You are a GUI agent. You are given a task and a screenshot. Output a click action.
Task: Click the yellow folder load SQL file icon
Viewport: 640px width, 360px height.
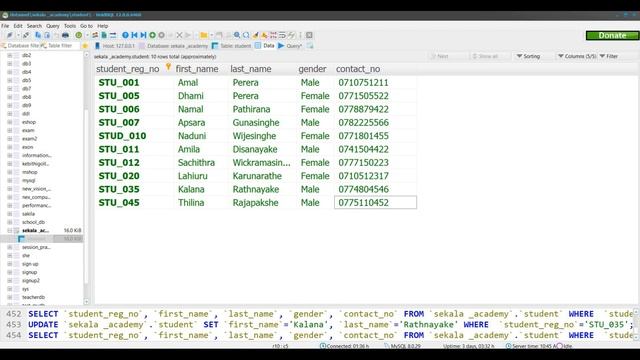coord(203,36)
